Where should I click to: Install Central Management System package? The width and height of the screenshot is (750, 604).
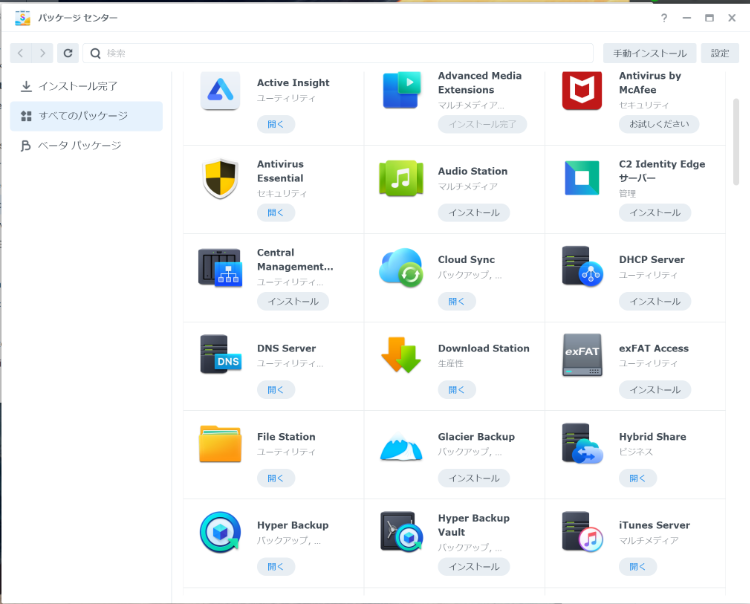click(293, 301)
